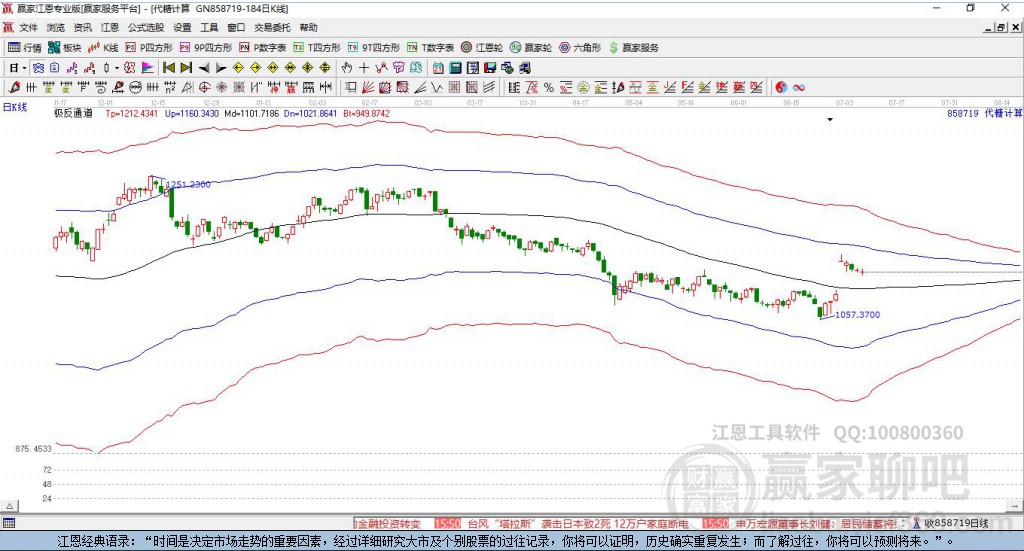Click the 1057.3700 low price label
This screenshot has height=551, width=1024.
857,315
